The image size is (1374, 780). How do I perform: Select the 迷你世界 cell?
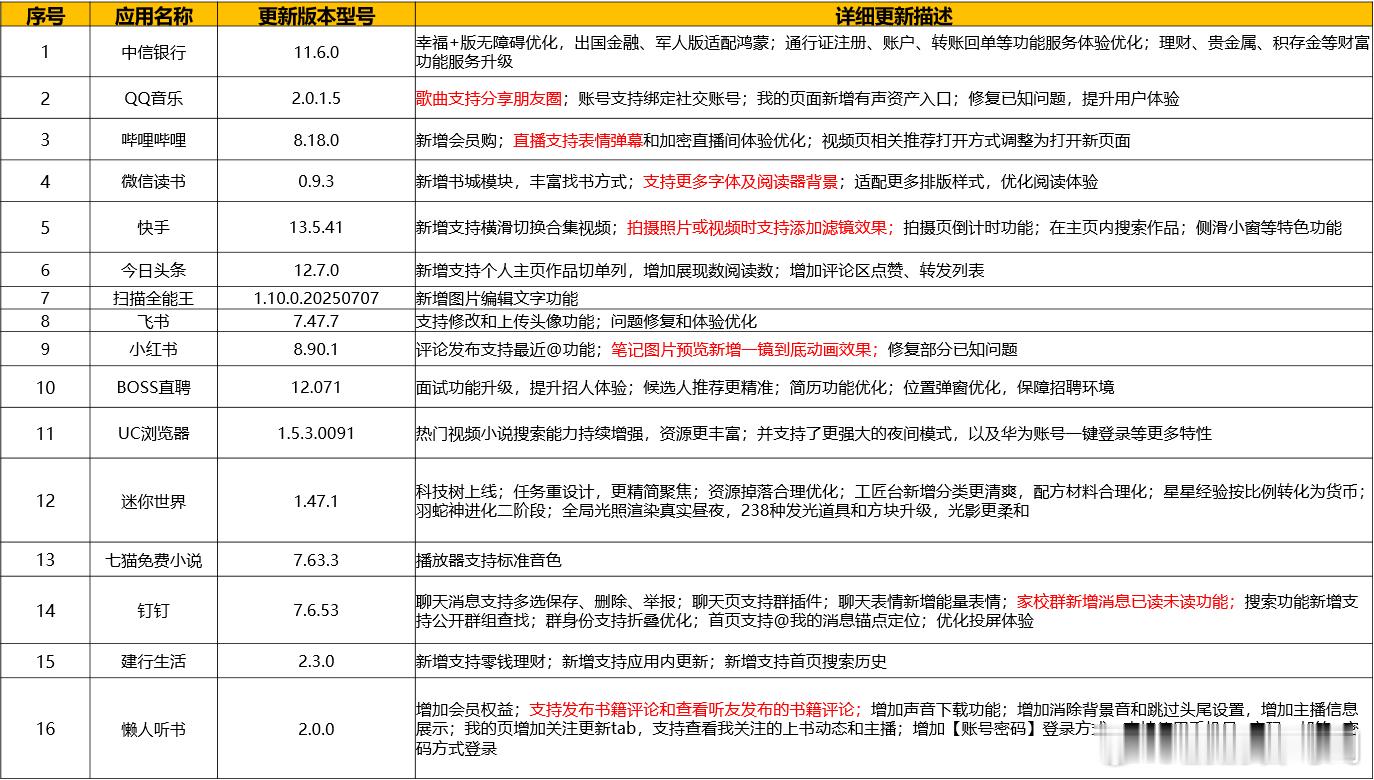(153, 501)
